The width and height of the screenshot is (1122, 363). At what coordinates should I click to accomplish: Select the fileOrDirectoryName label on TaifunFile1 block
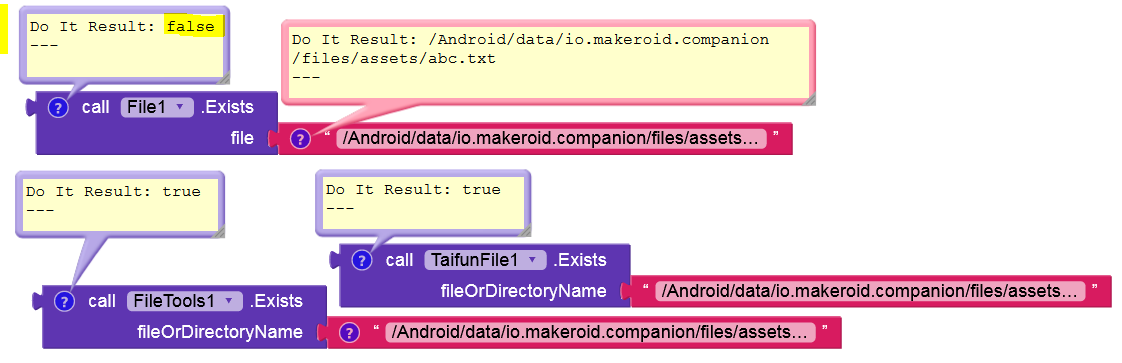point(524,291)
